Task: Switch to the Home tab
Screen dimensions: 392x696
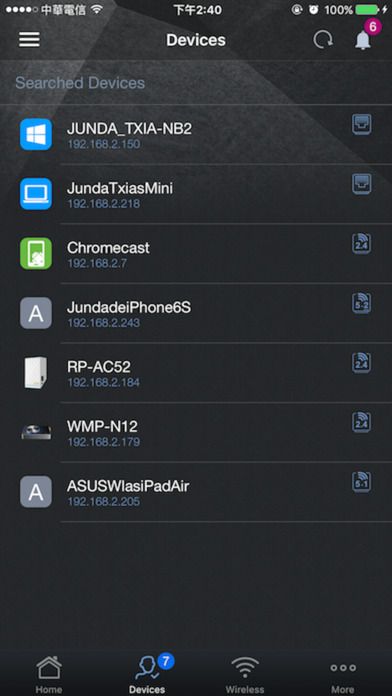Action: coord(49,675)
